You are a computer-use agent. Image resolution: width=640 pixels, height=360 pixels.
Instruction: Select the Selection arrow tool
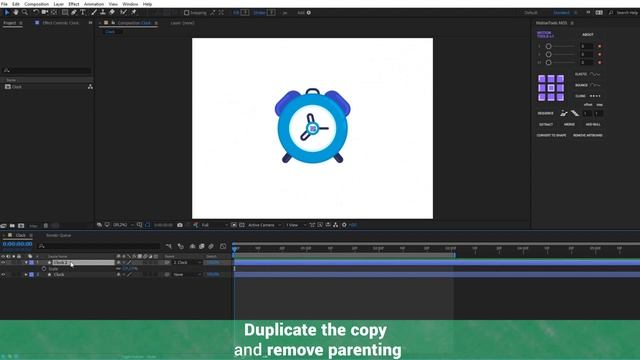7,13
